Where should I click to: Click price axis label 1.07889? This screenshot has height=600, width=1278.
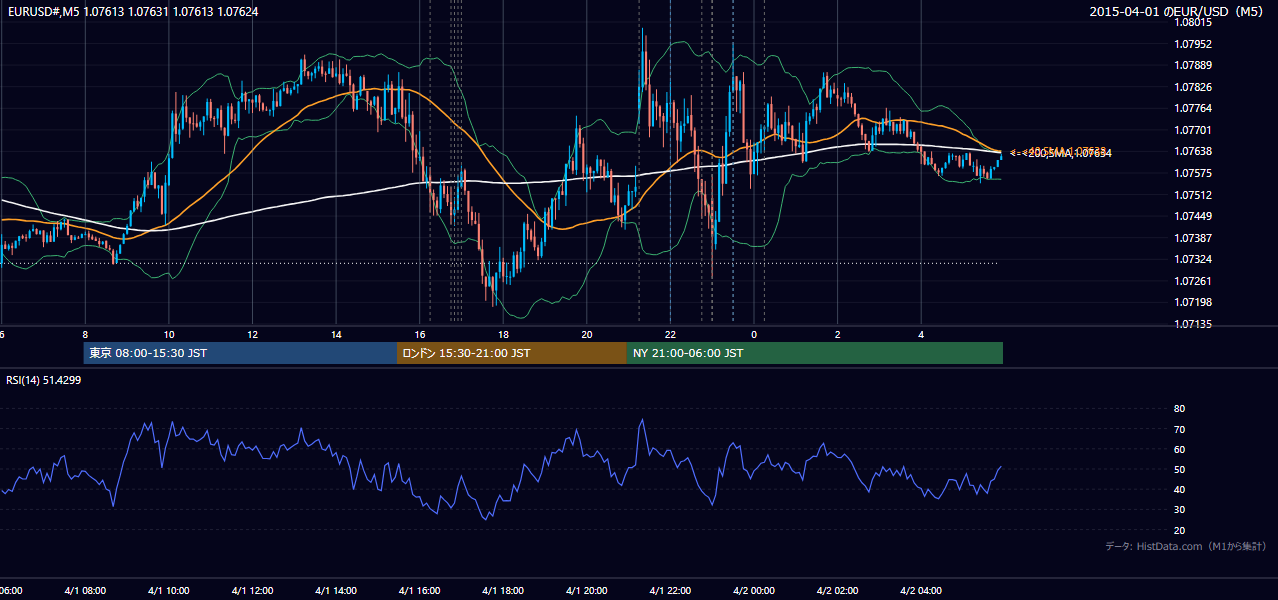click(1194, 65)
